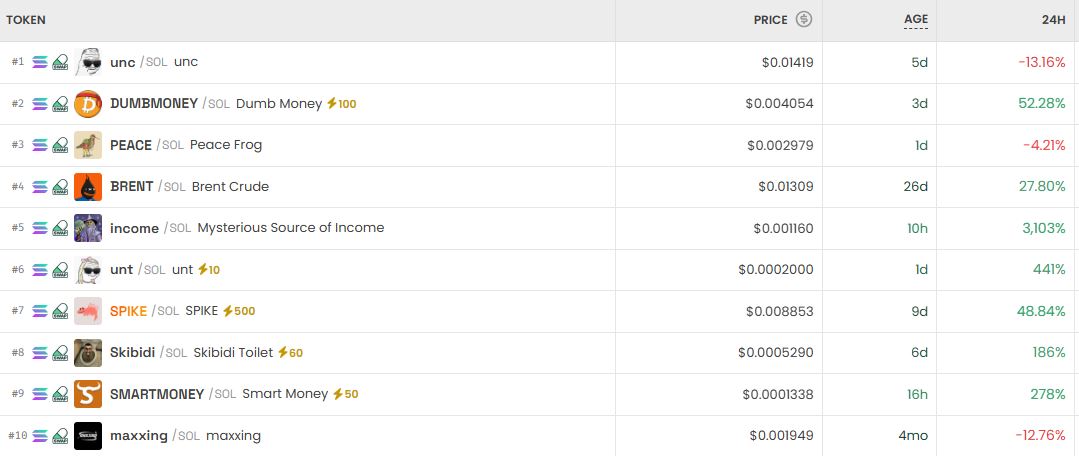Click the wizard avatar for income token
Viewport: 1079px width, 456px height.
coord(88,228)
